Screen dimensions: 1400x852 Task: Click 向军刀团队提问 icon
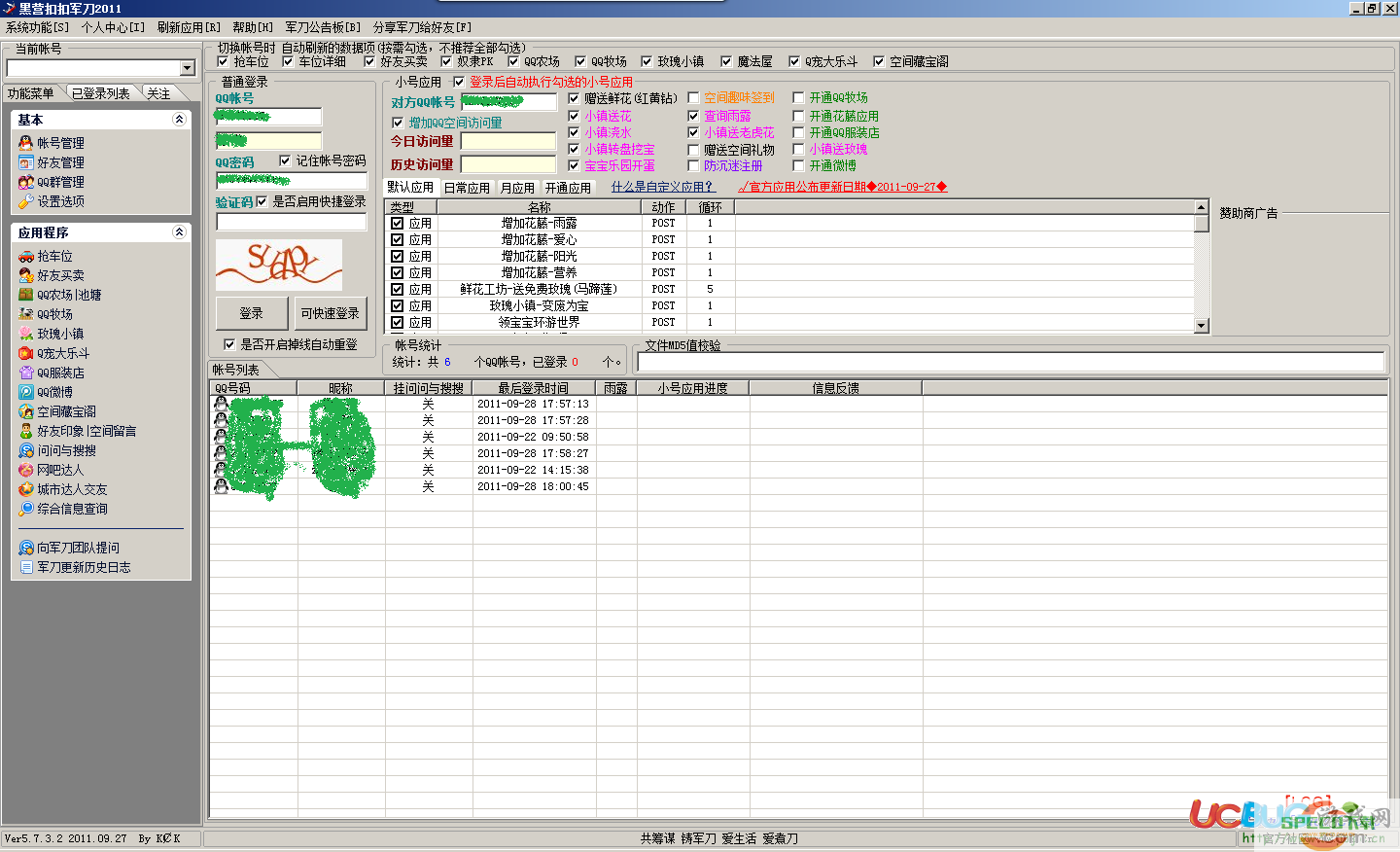coord(26,548)
